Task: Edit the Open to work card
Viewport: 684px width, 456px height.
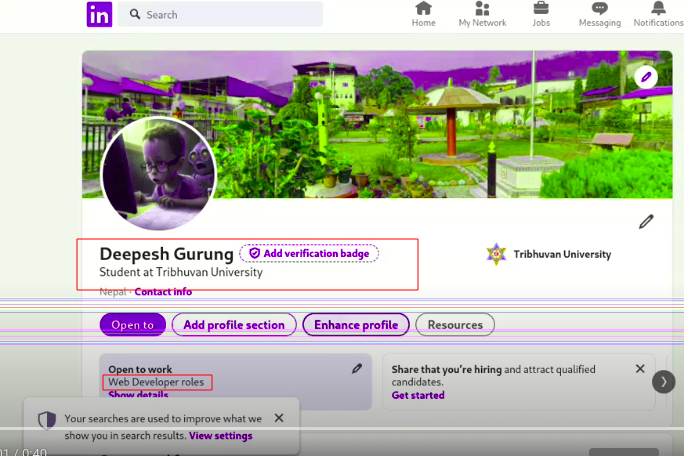Action: pyautogui.click(x=357, y=369)
